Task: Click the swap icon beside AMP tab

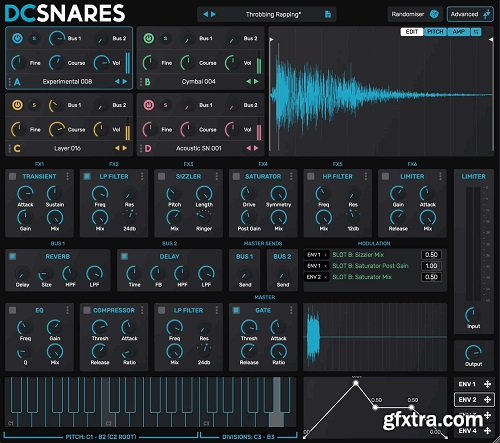Action: pos(476,32)
